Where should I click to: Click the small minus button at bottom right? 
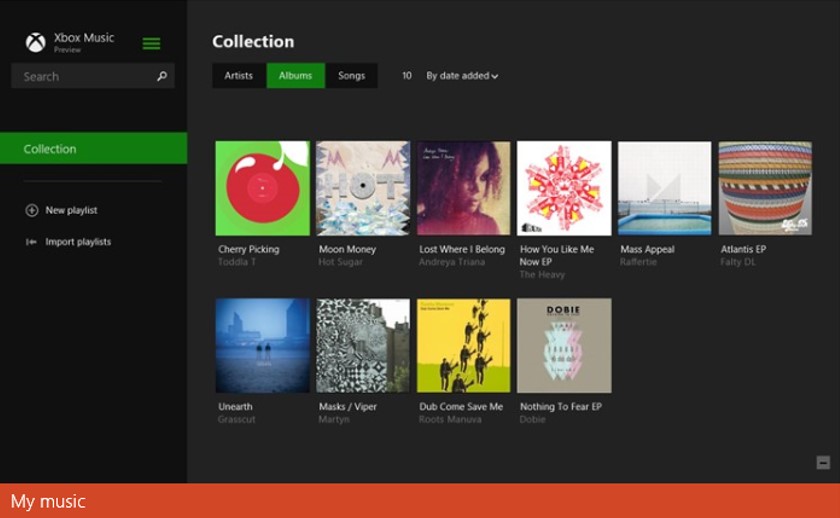click(823, 462)
